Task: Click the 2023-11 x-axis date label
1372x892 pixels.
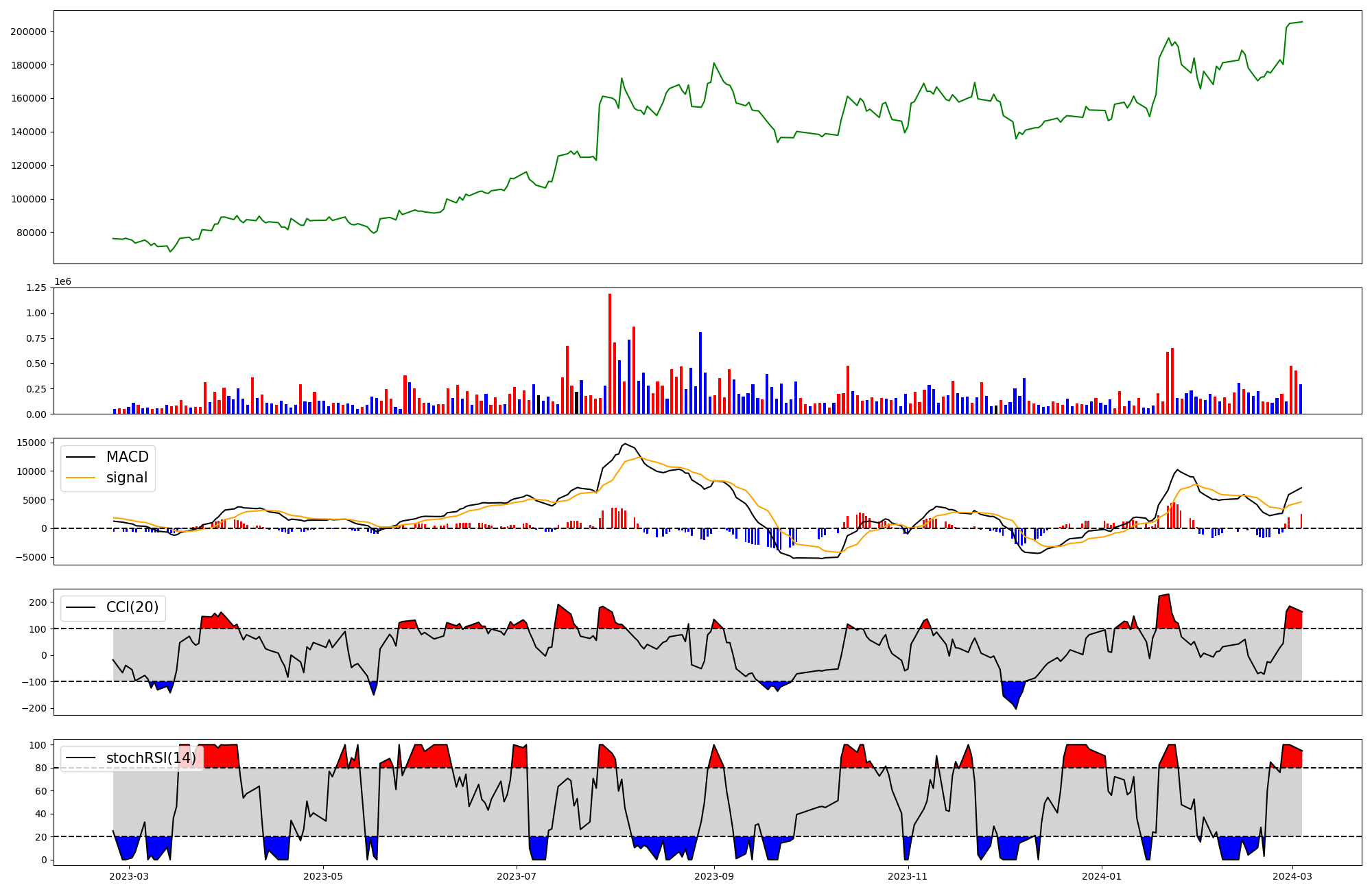Action: click(908, 876)
